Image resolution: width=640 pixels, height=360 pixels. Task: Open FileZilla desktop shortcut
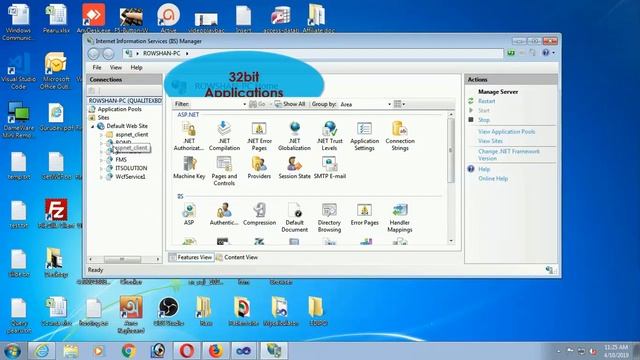click(x=56, y=213)
